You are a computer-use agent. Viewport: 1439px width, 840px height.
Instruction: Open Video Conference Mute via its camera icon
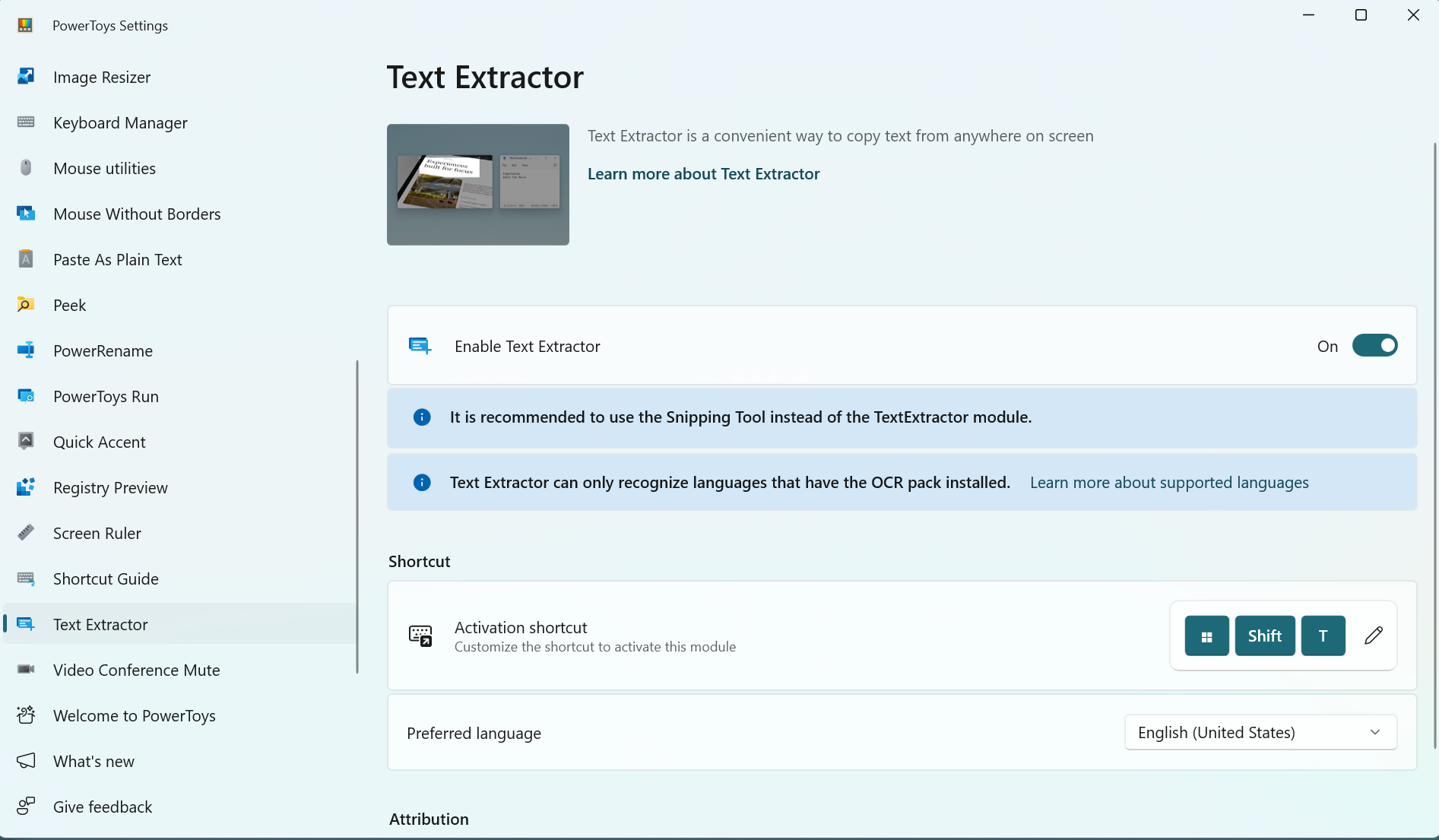(26, 669)
